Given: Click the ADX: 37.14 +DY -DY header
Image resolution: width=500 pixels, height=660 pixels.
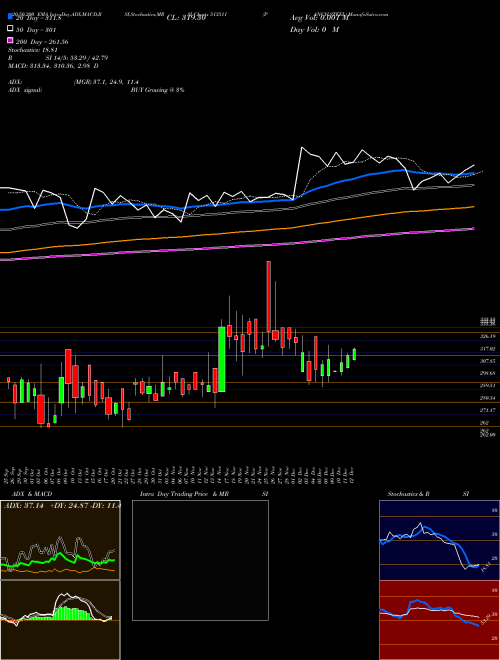Looking at the screenshot, I should click(x=62, y=504).
